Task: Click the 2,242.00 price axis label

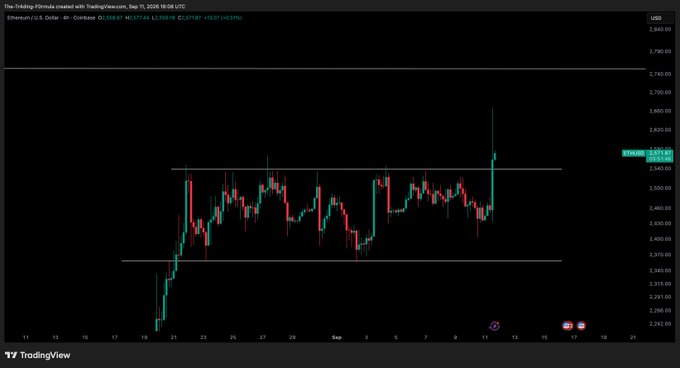Action: pyautogui.click(x=660, y=324)
